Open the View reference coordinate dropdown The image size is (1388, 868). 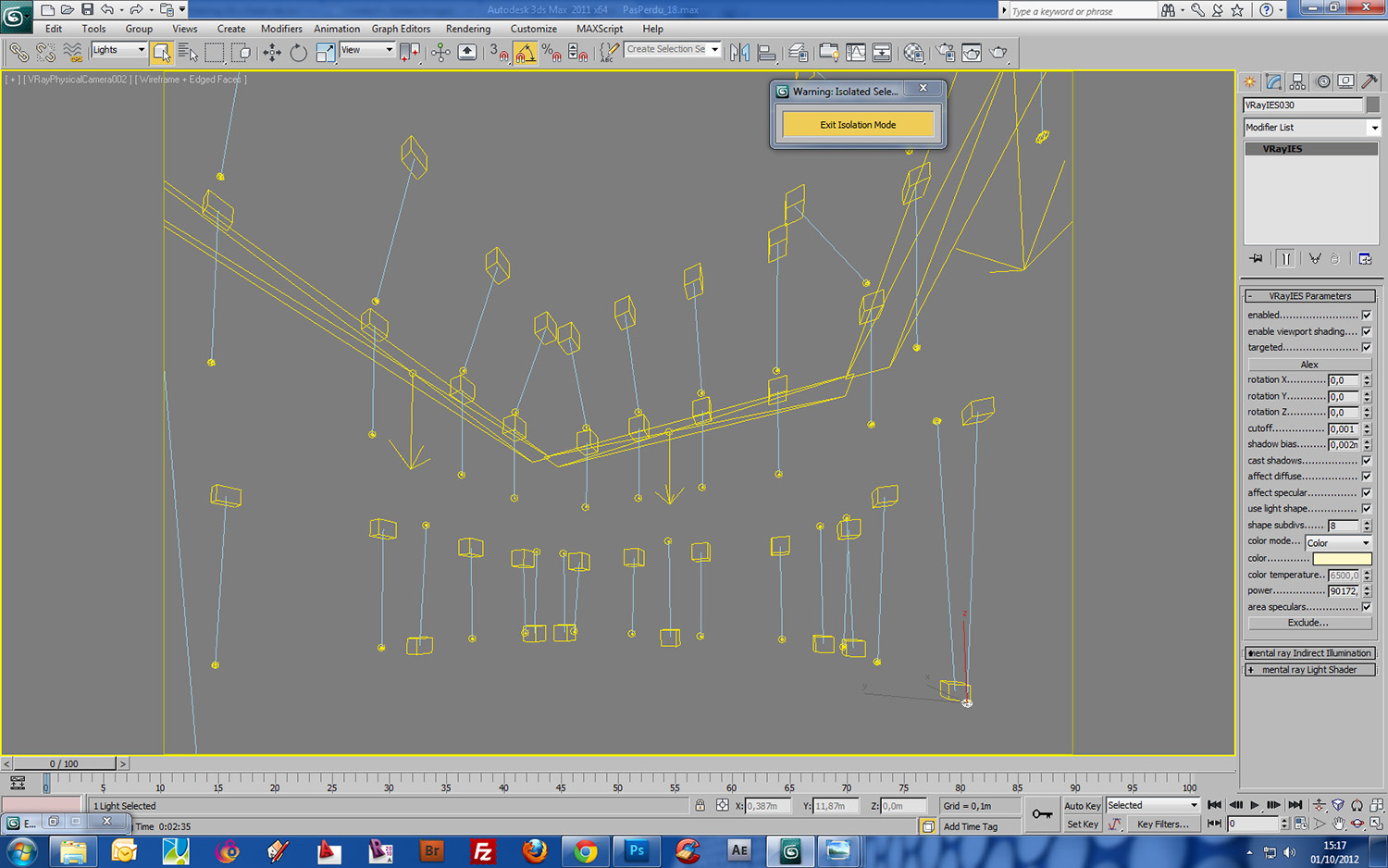(367, 50)
